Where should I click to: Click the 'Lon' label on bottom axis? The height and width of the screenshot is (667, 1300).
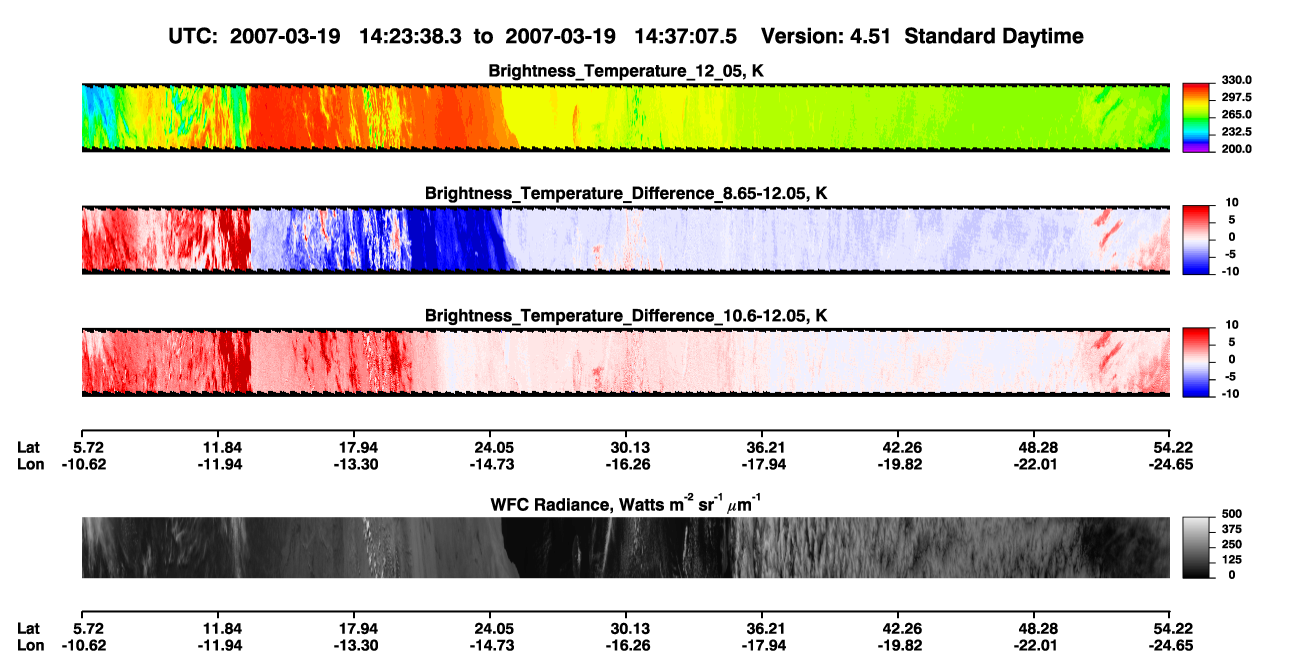pos(29,645)
